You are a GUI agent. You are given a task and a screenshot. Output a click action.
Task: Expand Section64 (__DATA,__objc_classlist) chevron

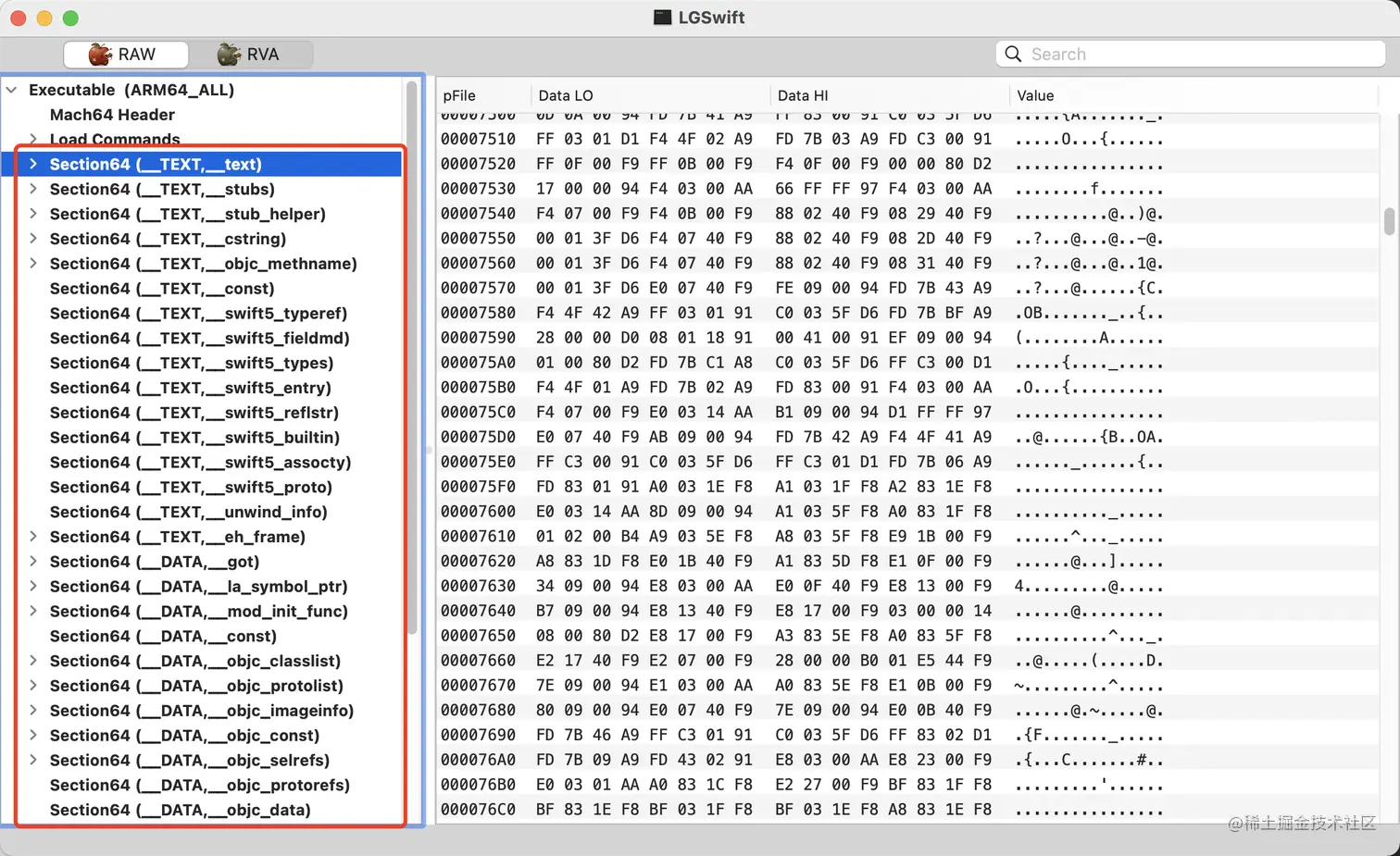tap(33, 661)
